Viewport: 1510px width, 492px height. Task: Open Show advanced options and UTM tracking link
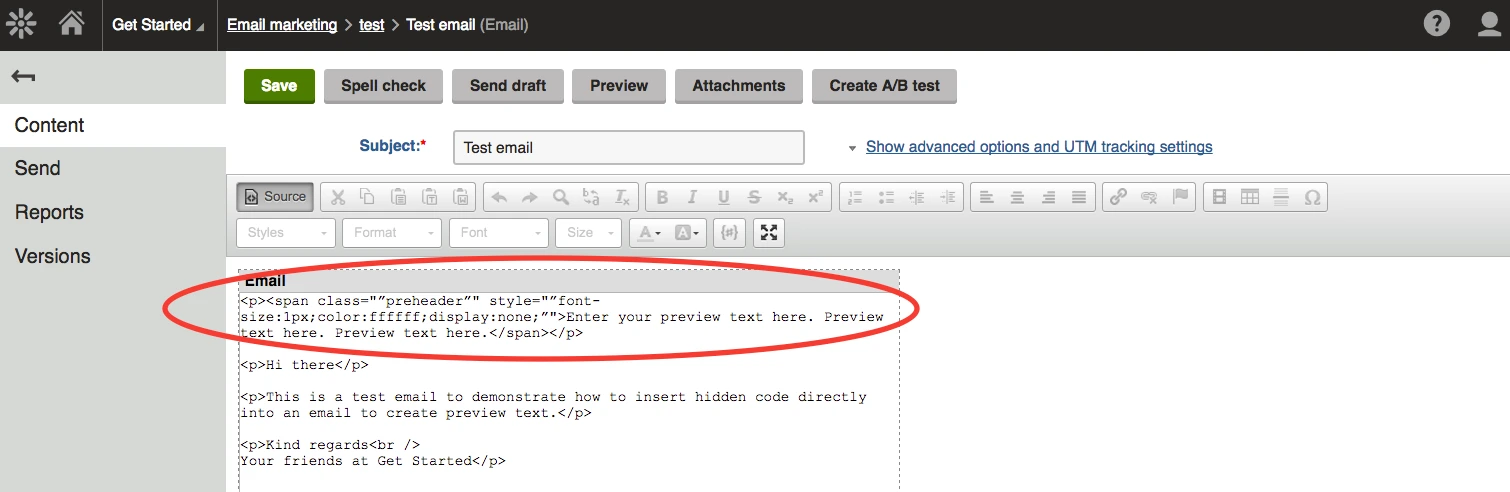pos(1039,147)
